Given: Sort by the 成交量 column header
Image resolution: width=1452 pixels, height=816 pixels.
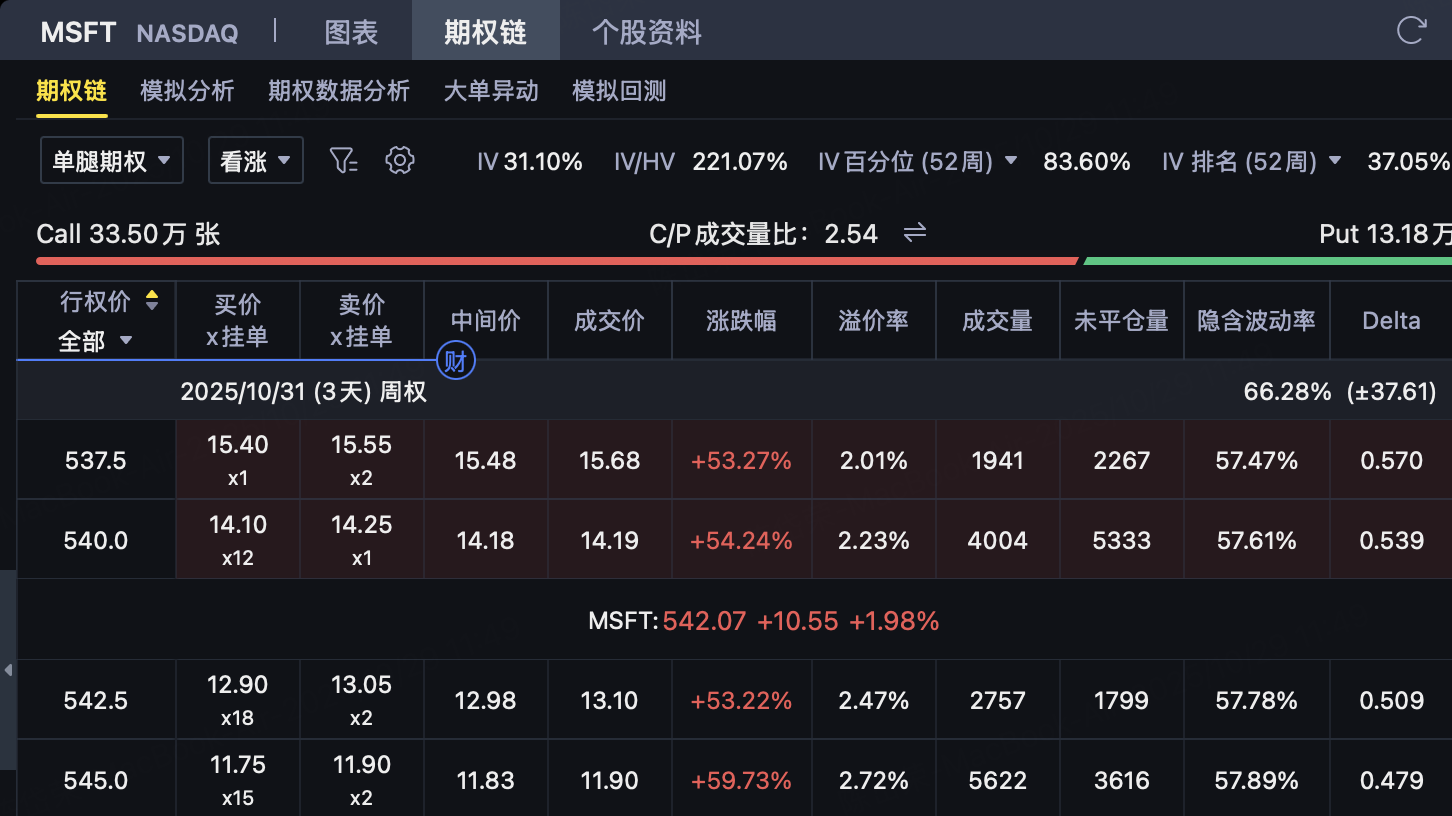Looking at the screenshot, I should [x=998, y=320].
